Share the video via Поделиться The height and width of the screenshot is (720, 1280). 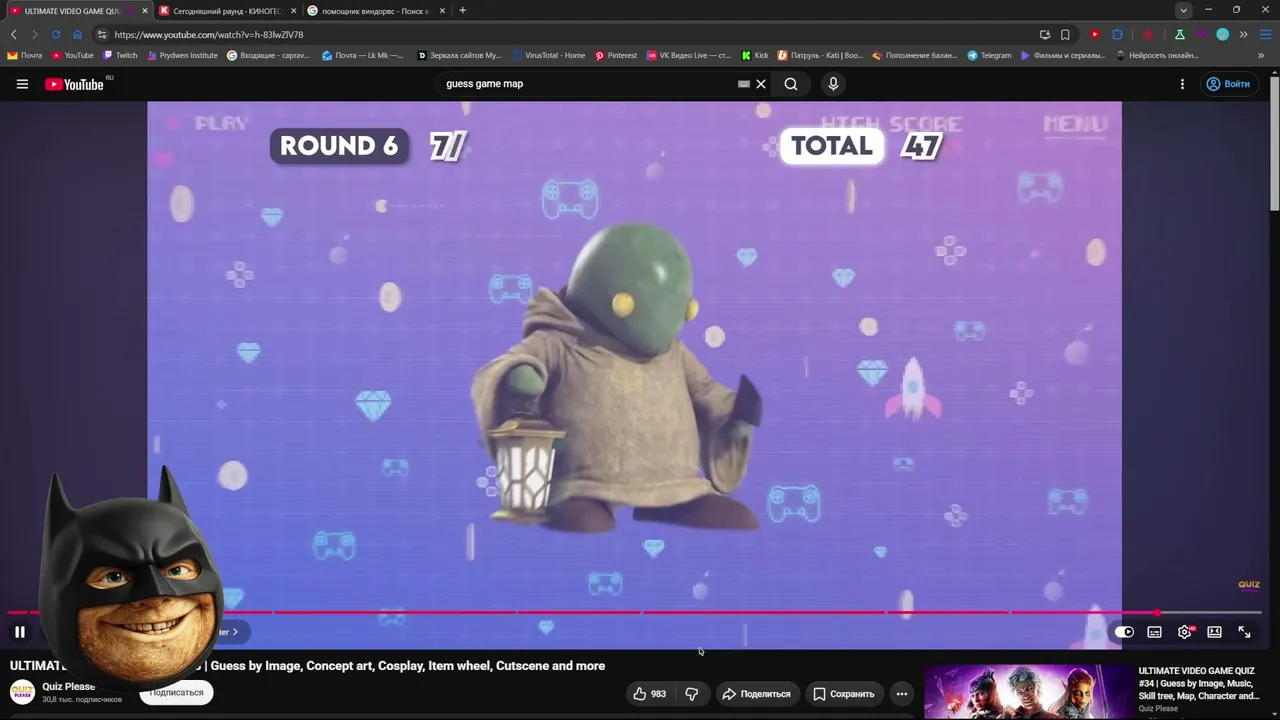coord(756,694)
